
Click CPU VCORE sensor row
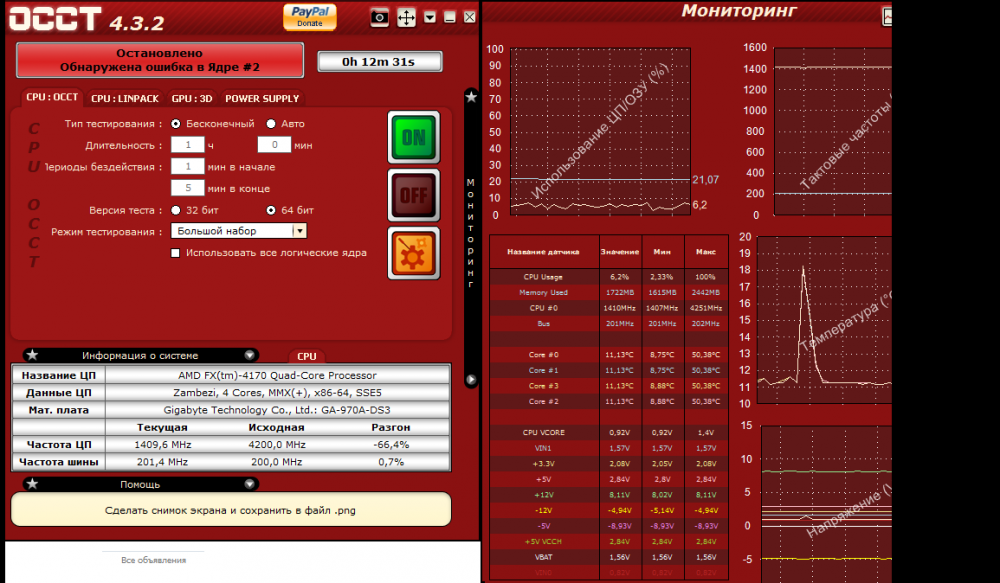coord(608,432)
